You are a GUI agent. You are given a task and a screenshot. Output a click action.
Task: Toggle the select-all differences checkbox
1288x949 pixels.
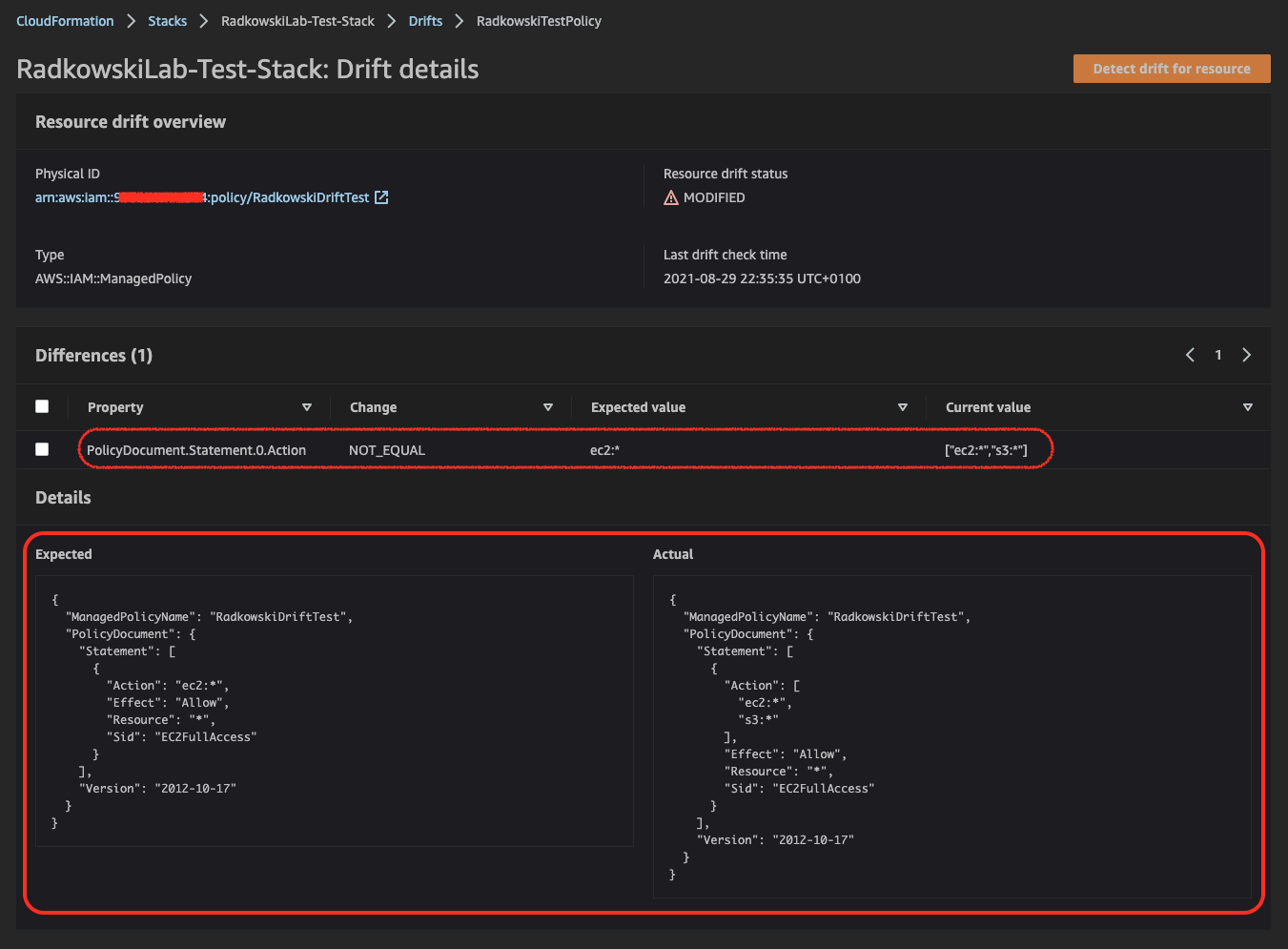42,406
